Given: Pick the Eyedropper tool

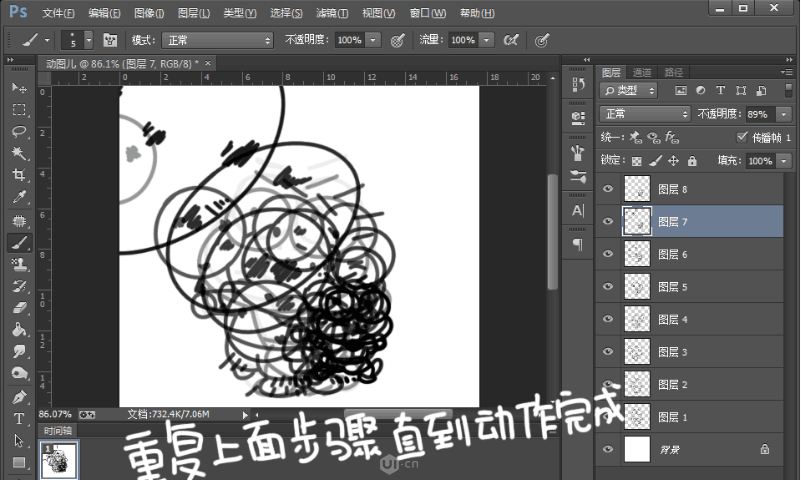Looking at the screenshot, I should pyautogui.click(x=18, y=197).
